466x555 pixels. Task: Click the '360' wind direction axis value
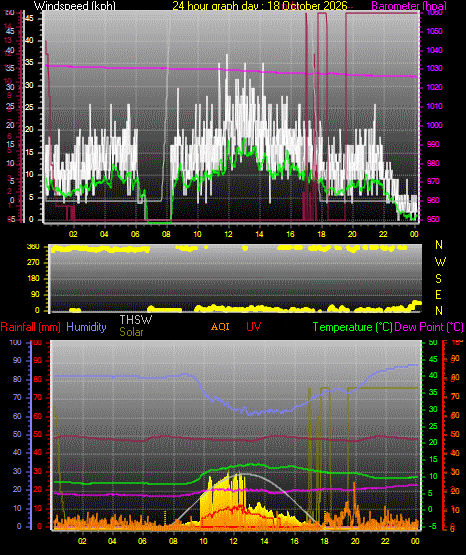click(x=33, y=247)
